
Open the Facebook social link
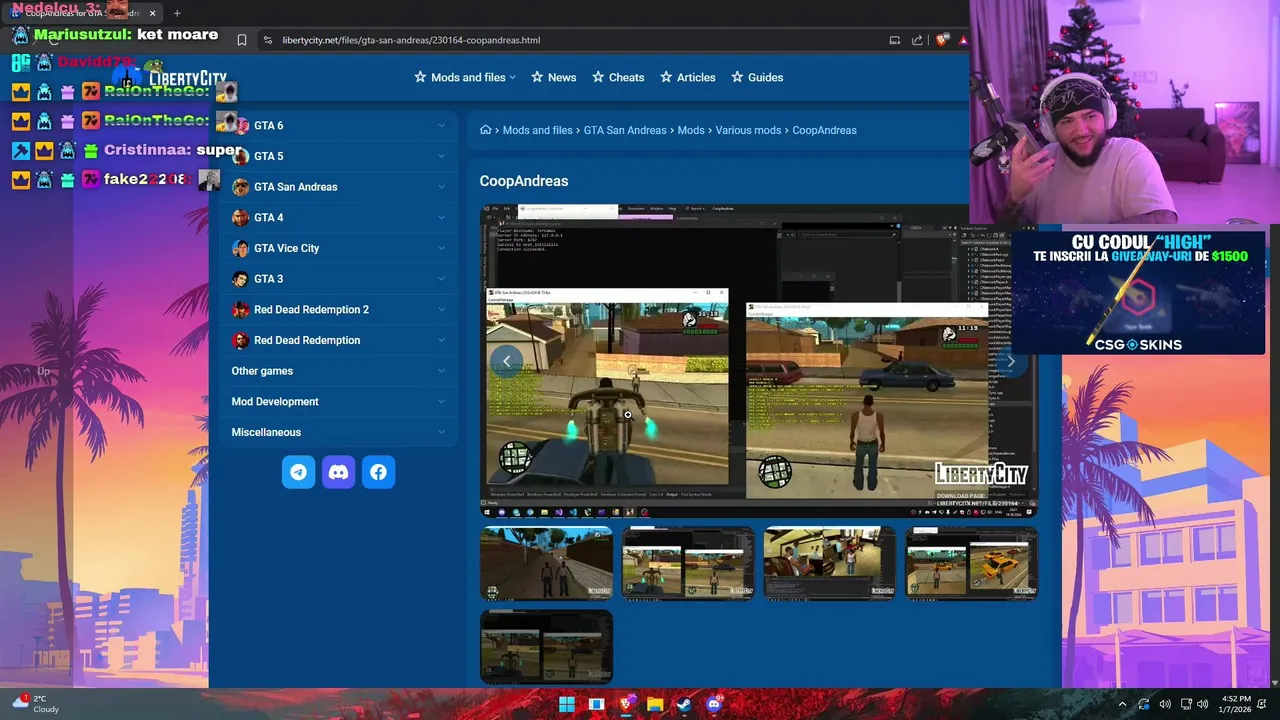[378, 472]
